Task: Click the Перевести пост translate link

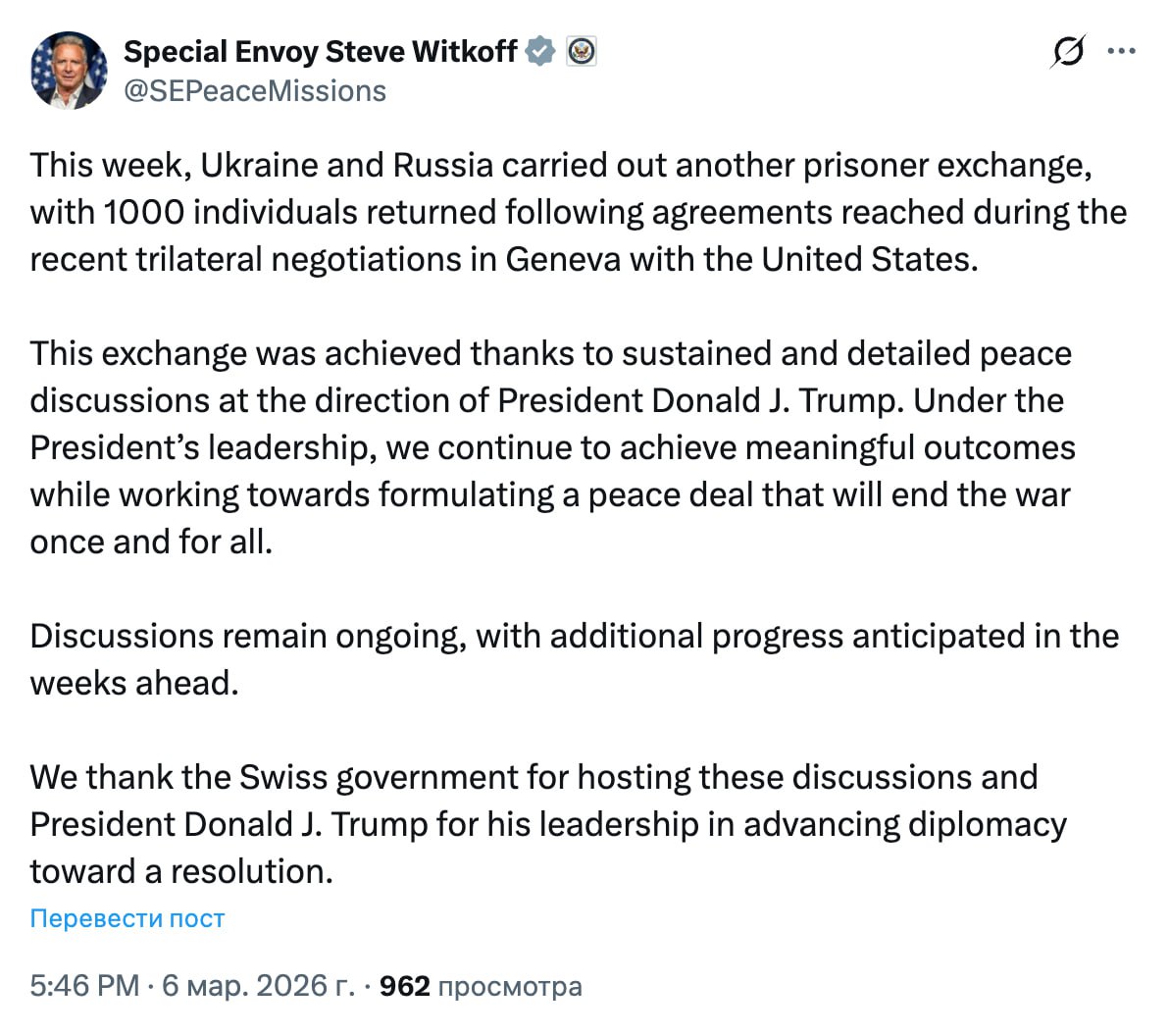Action: [127, 918]
